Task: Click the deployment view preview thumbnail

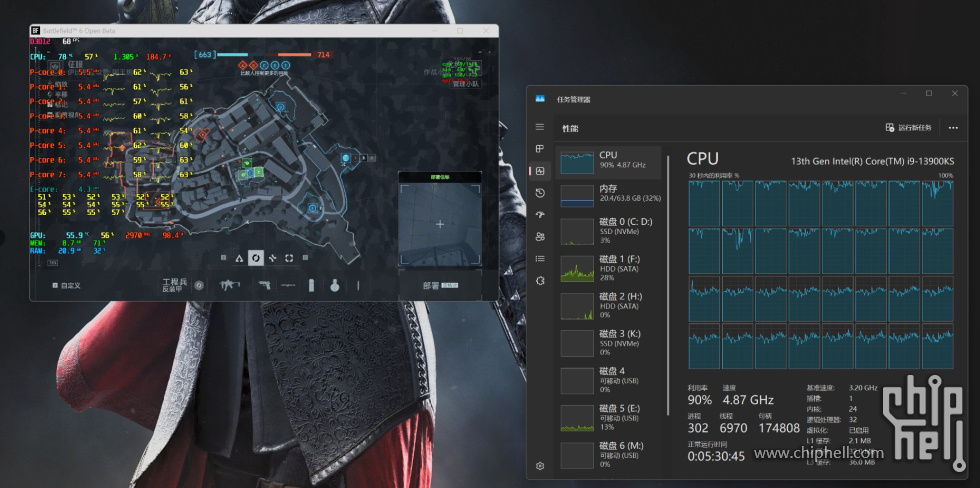Action: (440, 224)
